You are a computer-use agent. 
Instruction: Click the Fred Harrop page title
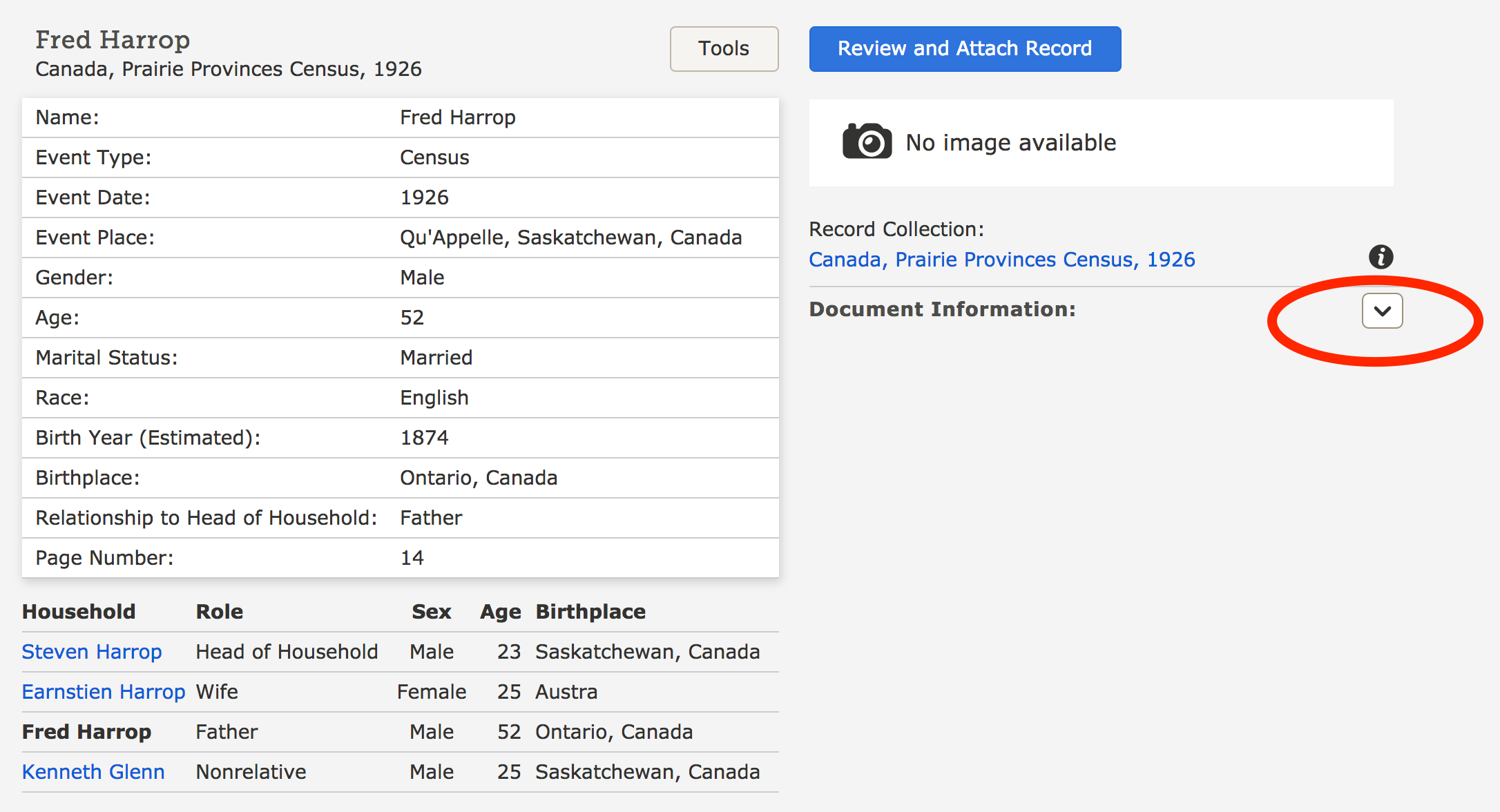113,40
